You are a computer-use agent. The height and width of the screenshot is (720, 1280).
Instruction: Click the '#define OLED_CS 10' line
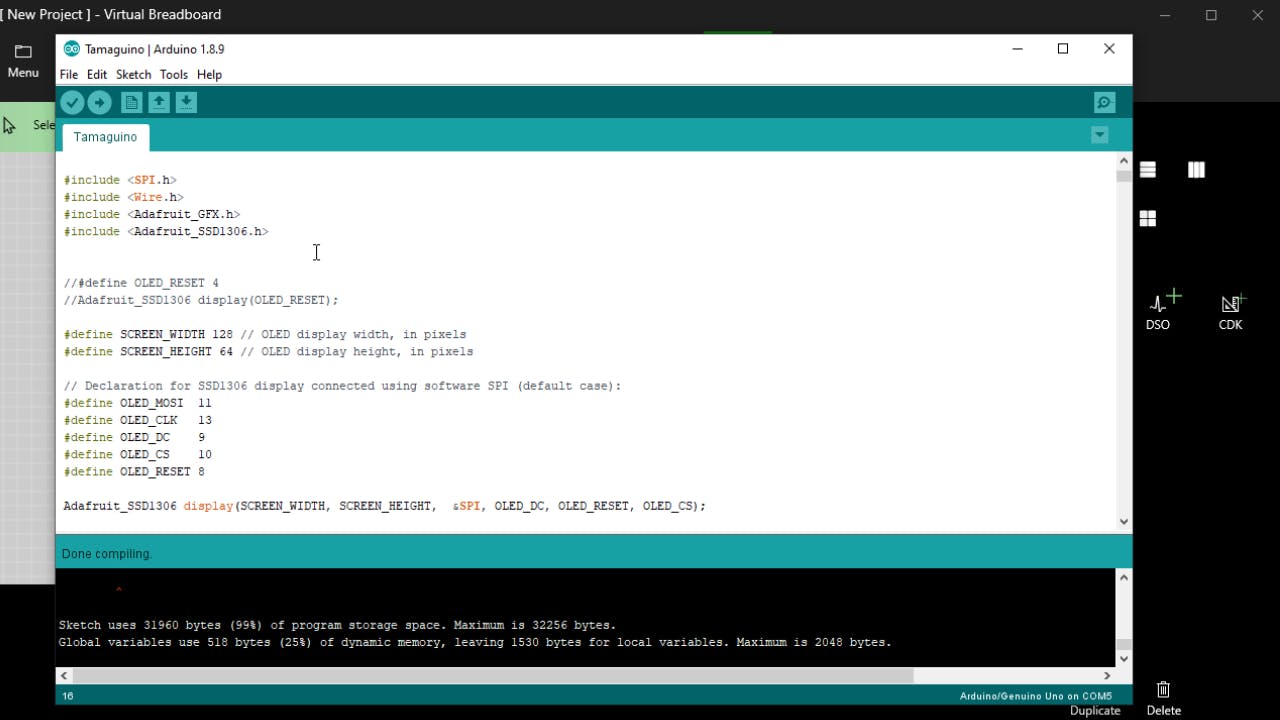click(138, 454)
